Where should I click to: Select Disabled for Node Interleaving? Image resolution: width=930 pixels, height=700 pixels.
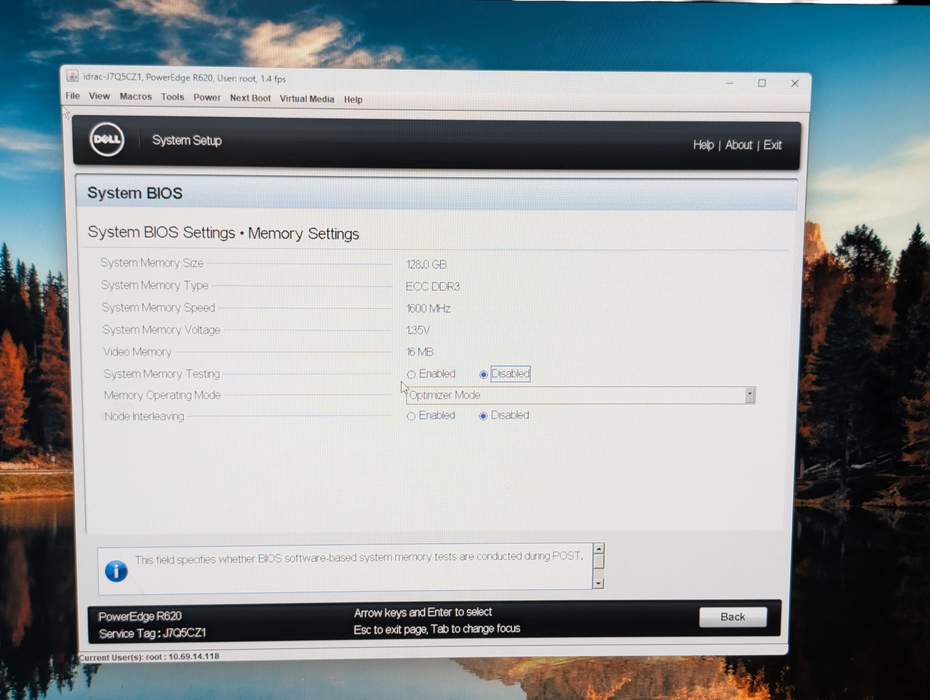(x=483, y=416)
